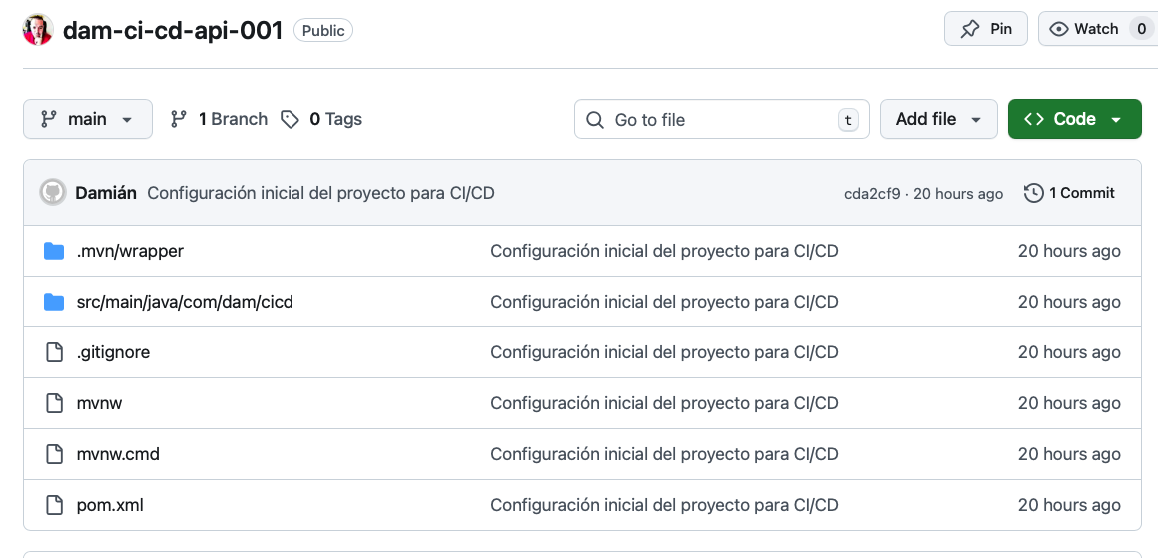1158x558 pixels.
Task: Open the Add file dropdown
Action: [x=938, y=119]
